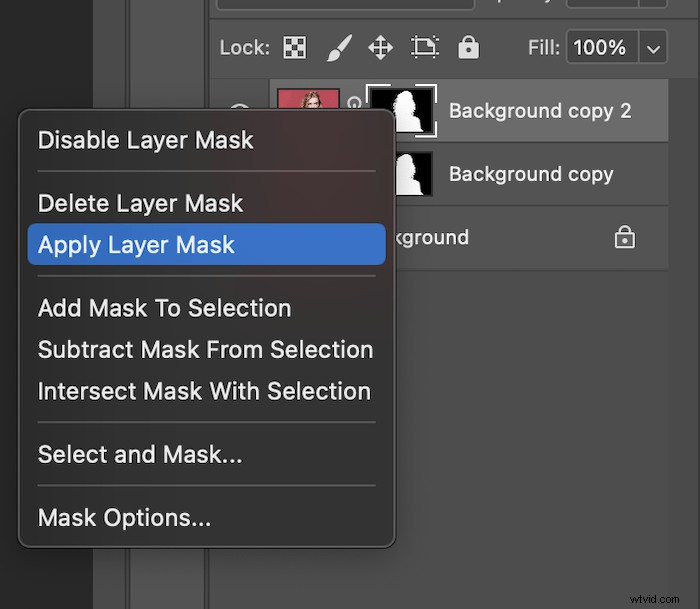The height and width of the screenshot is (609, 700).
Task: Choose Add Mask To Selection
Action: click(x=164, y=308)
